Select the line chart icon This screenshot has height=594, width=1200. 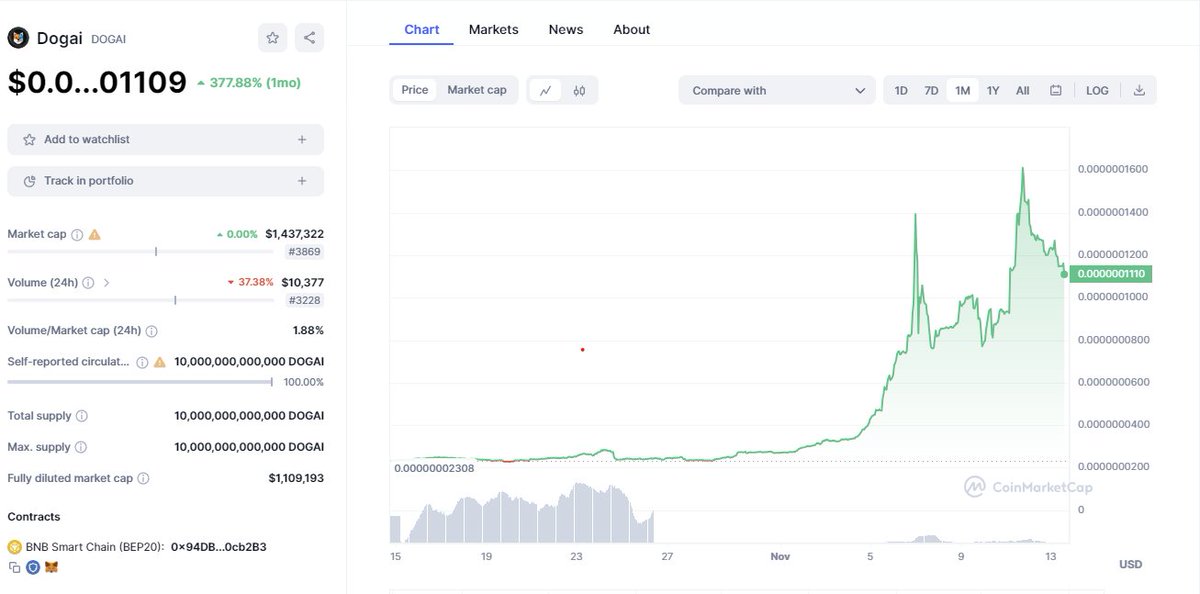[x=545, y=90]
